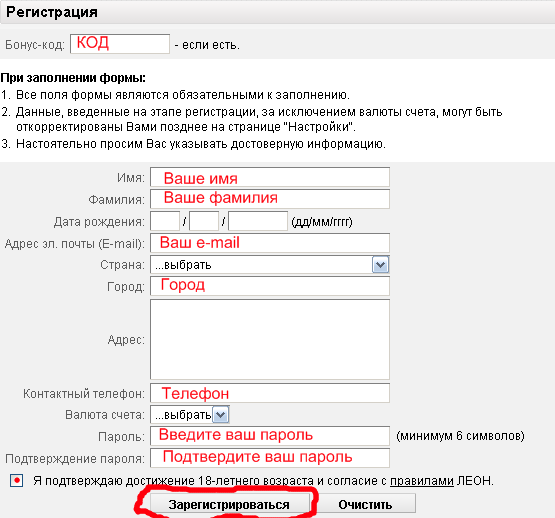Screen dimensions: 555x518
Task: Click the 'При заполнении формы:' heading
Action: [x=73, y=78]
